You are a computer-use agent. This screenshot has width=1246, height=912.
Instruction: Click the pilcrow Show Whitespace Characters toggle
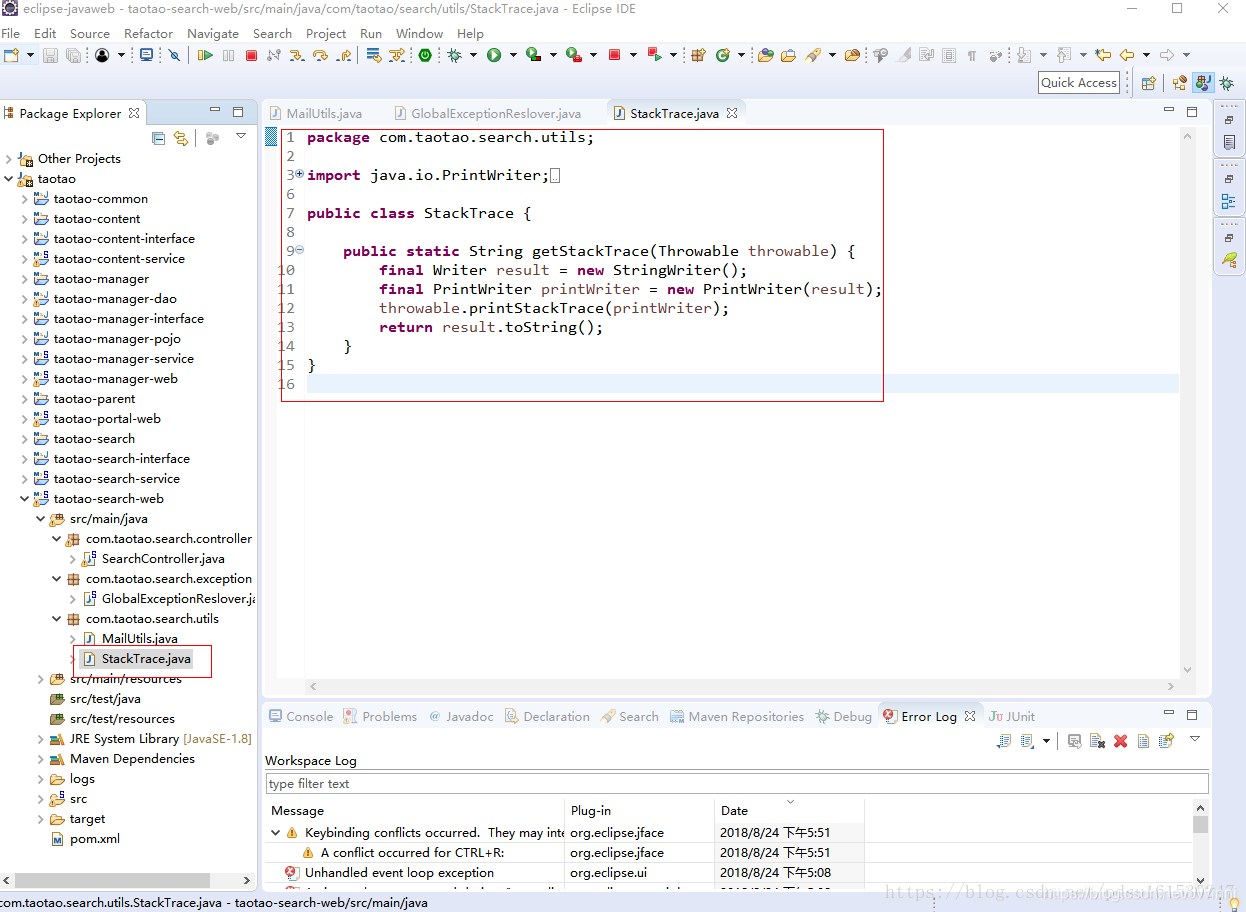pos(972,55)
